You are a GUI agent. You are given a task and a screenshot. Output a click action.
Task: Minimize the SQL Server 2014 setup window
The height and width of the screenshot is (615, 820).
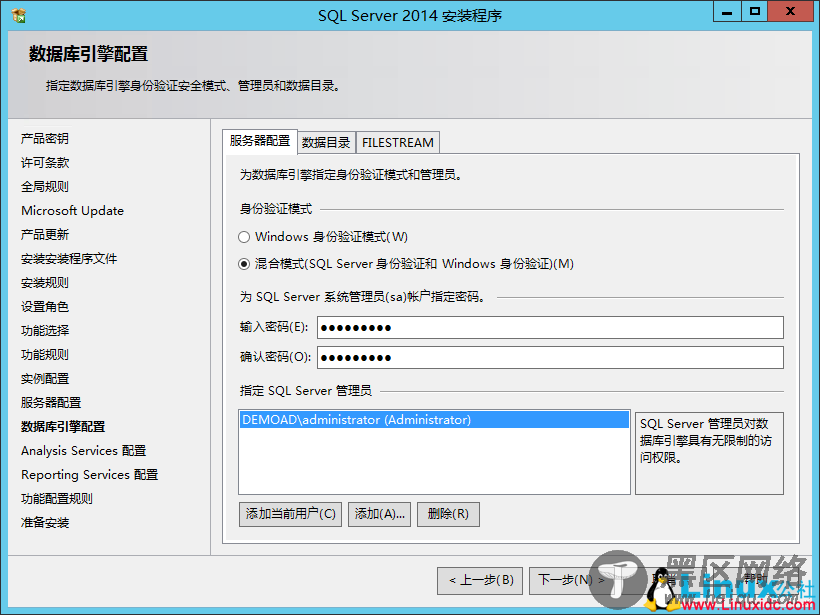(727, 12)
